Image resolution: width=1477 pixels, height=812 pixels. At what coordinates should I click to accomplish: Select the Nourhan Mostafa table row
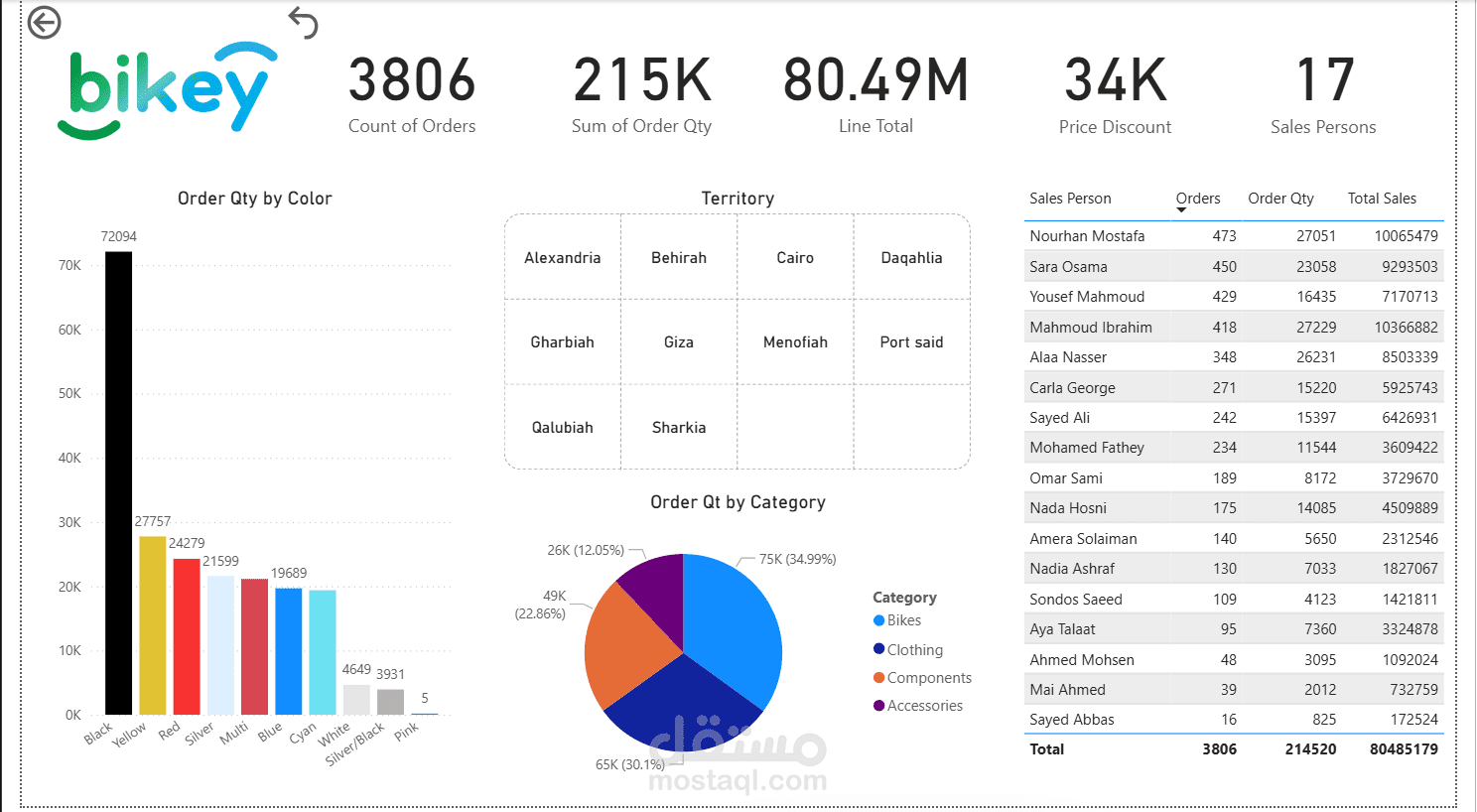(1234, 236)
